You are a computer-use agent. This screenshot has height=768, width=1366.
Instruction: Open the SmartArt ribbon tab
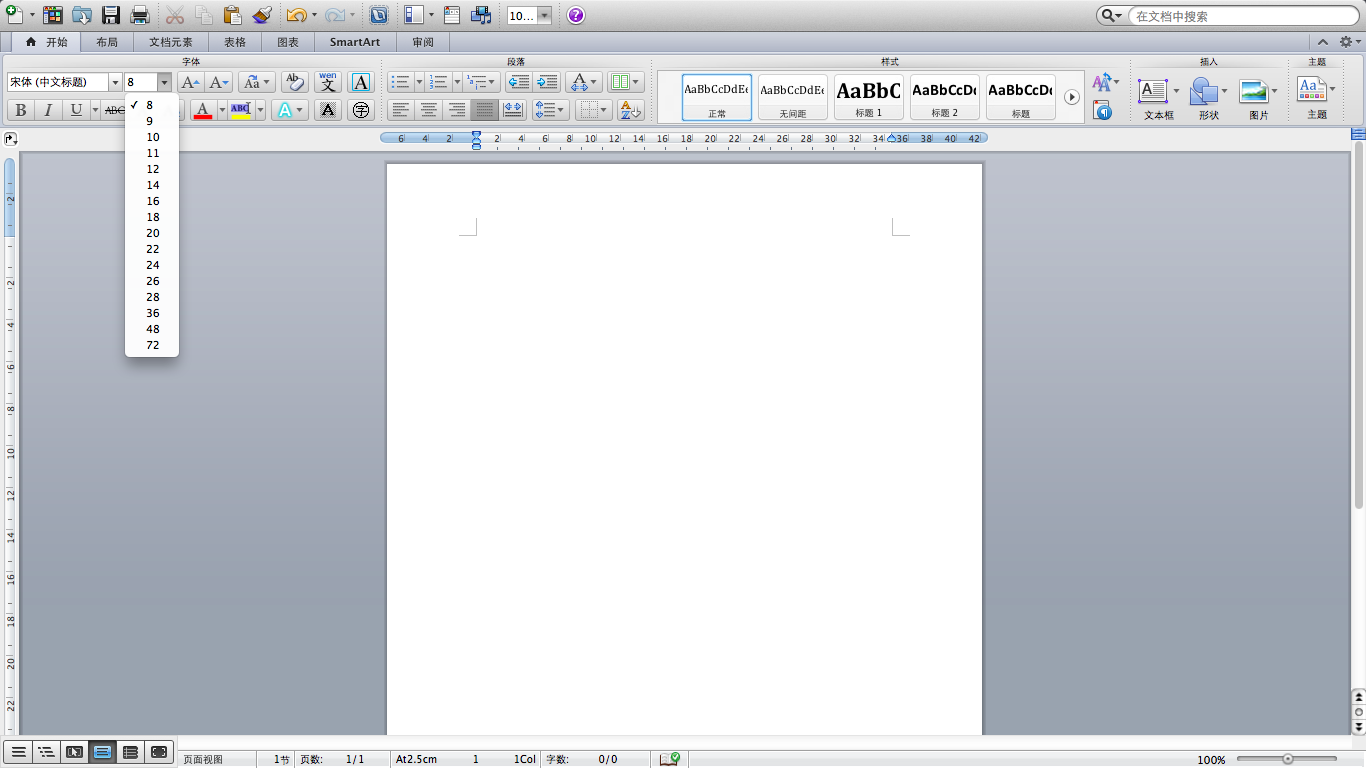point(355,42)
